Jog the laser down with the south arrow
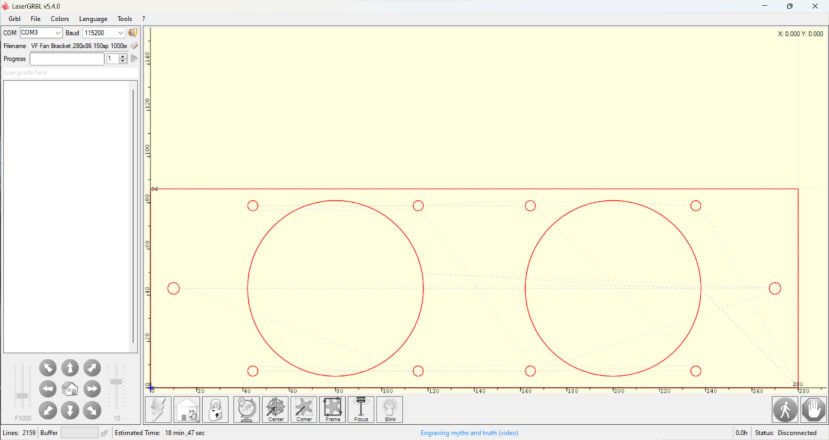Screen dimensions: 829x440 point(70,410)
